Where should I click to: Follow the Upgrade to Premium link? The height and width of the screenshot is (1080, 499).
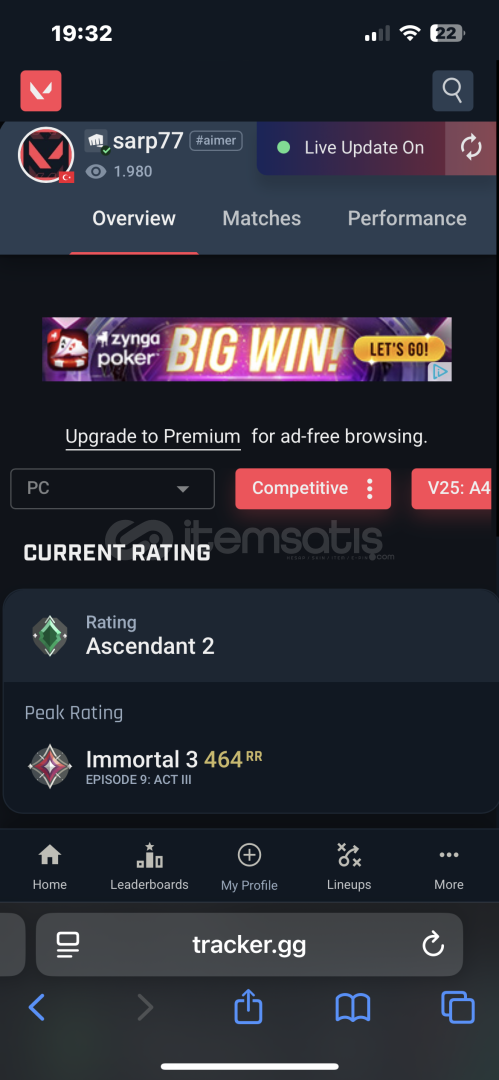pos(153,437)
